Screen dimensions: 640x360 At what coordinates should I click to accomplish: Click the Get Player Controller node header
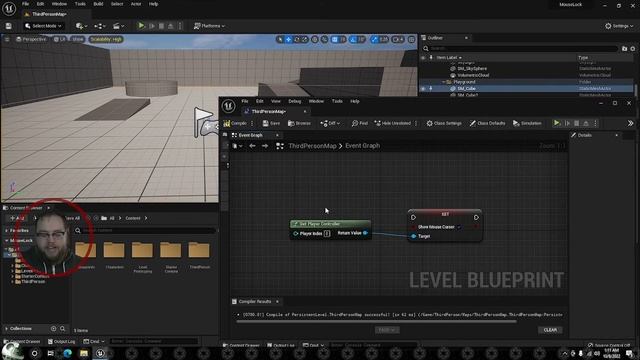330,224
